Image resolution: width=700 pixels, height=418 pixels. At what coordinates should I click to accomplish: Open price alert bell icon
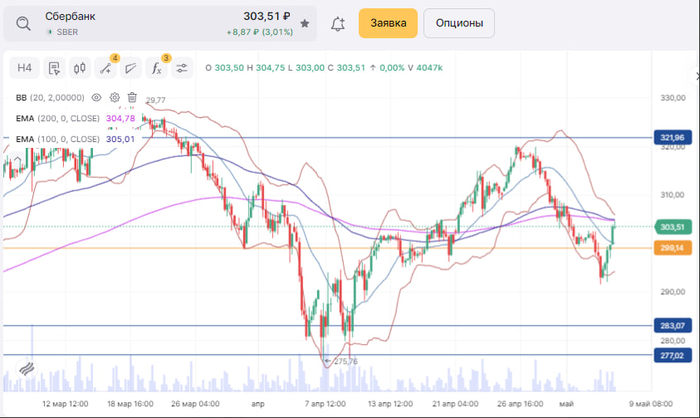click(338, 23)
